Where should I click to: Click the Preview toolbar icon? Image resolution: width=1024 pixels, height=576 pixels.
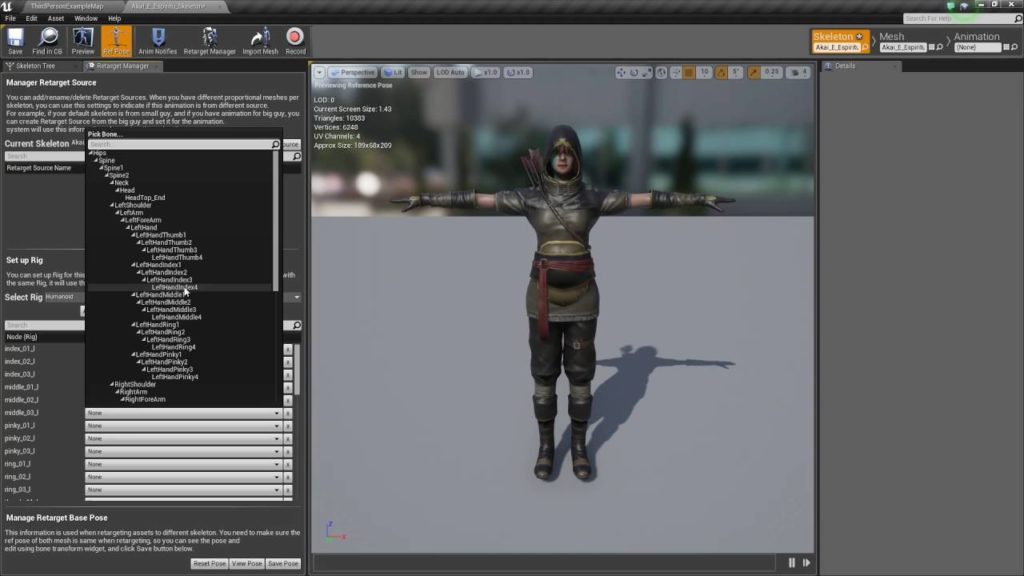click(x=83, y=41)
